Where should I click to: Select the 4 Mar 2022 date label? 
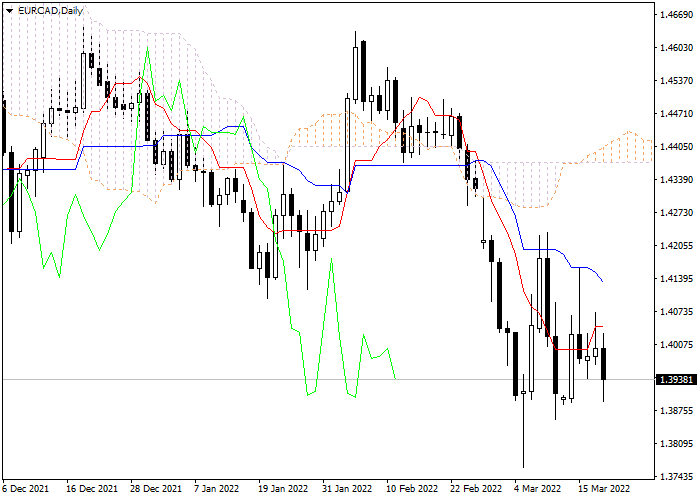tap(537, 489)
